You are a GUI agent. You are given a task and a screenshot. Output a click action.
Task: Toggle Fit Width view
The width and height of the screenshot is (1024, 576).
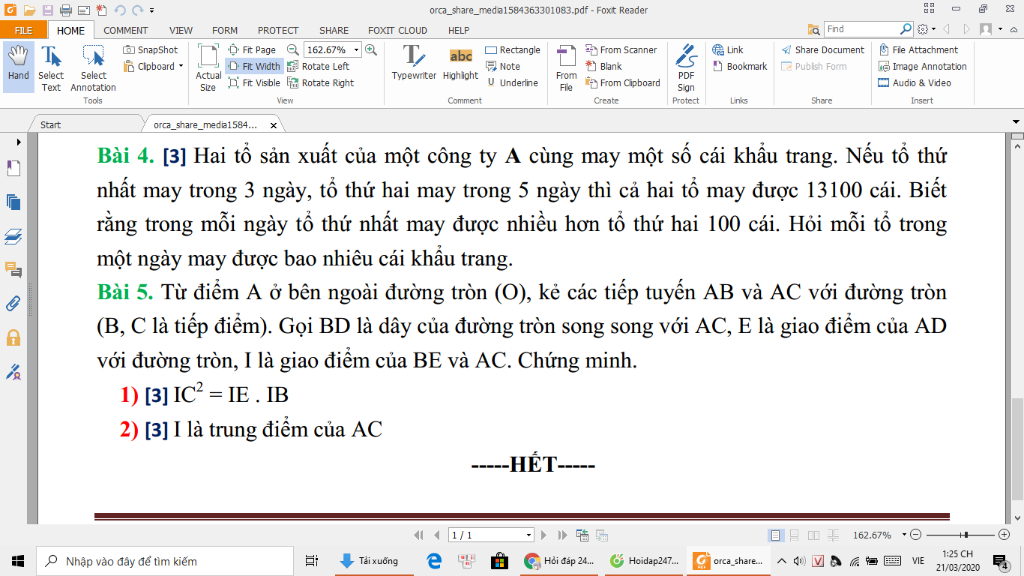point(254,66)
